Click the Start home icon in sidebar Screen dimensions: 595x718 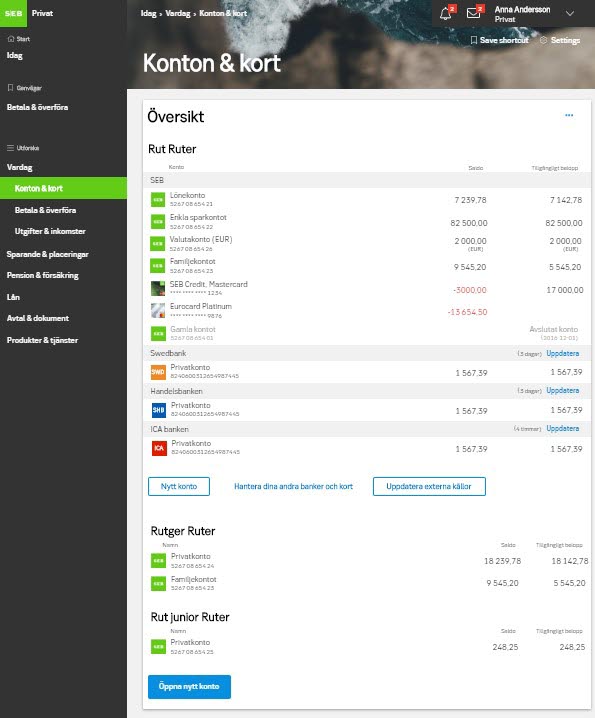pos(11,39)
